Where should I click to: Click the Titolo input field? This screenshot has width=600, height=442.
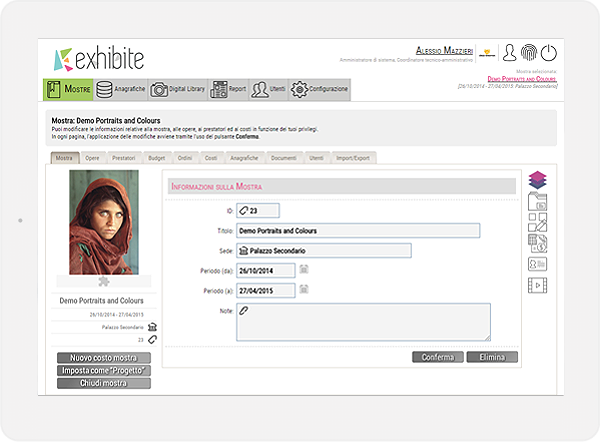pyautogui.click(x=358, y=231)
